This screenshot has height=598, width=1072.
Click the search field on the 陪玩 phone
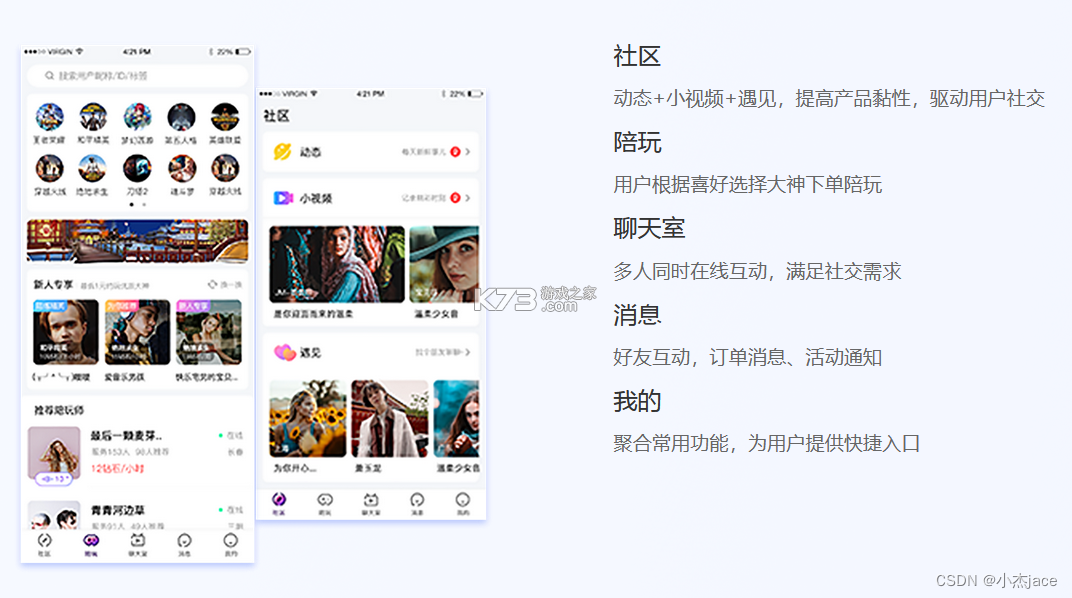tap(137, 76)
